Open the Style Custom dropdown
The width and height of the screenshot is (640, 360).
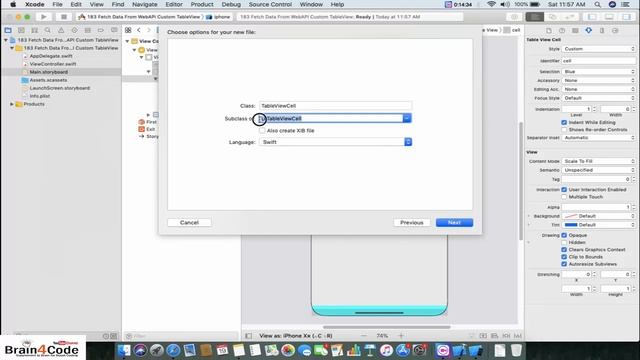point(599,49)
